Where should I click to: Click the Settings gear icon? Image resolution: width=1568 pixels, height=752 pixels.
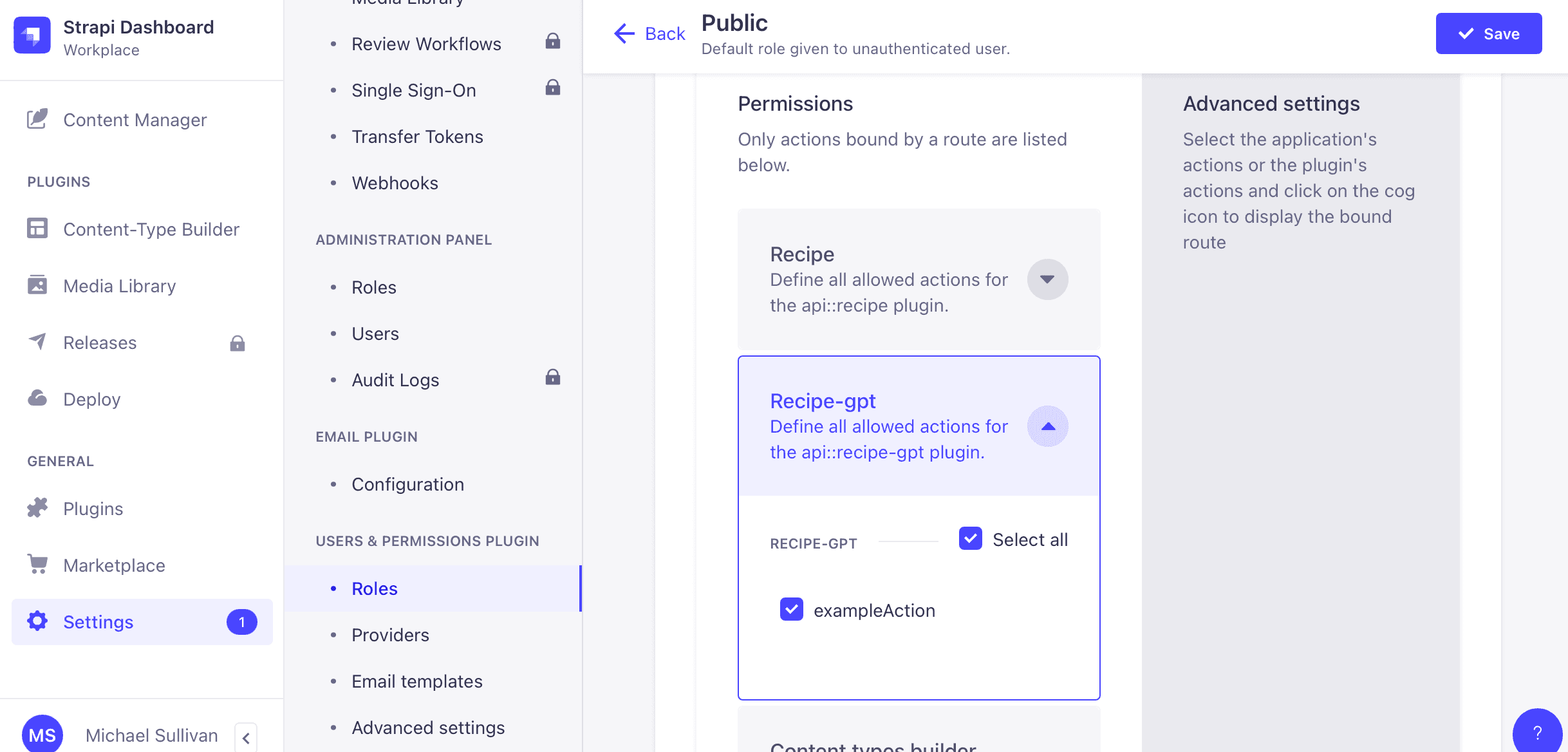pos(37,621)
